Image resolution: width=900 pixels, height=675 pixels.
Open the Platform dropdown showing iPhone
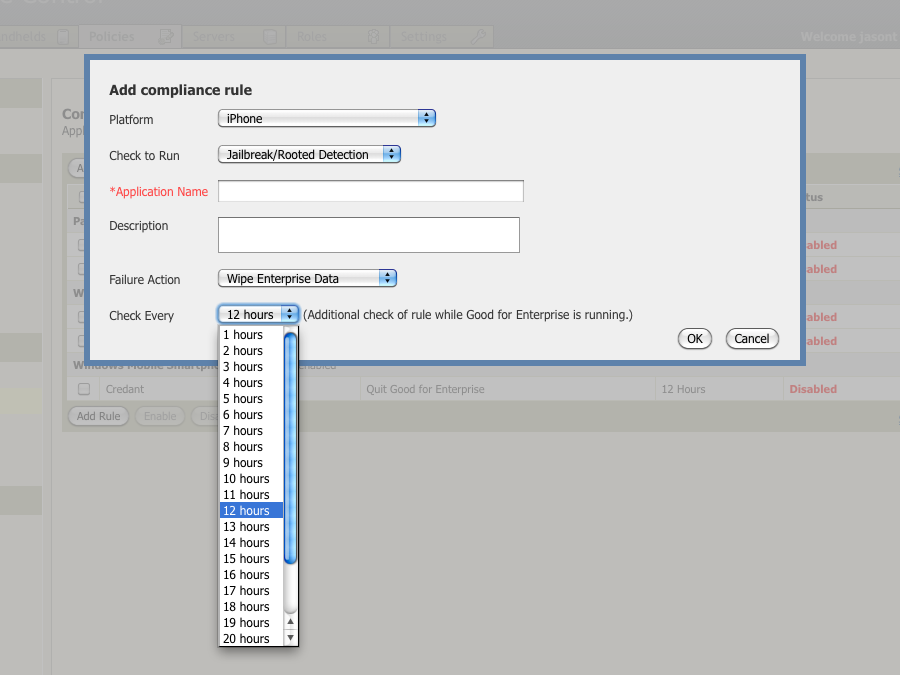327,118
